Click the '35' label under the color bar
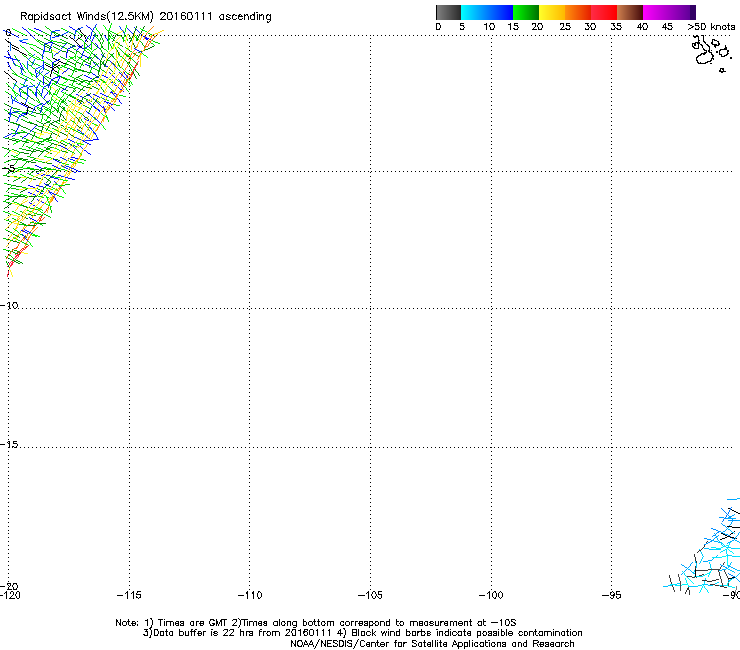 [x=616, y=26]
